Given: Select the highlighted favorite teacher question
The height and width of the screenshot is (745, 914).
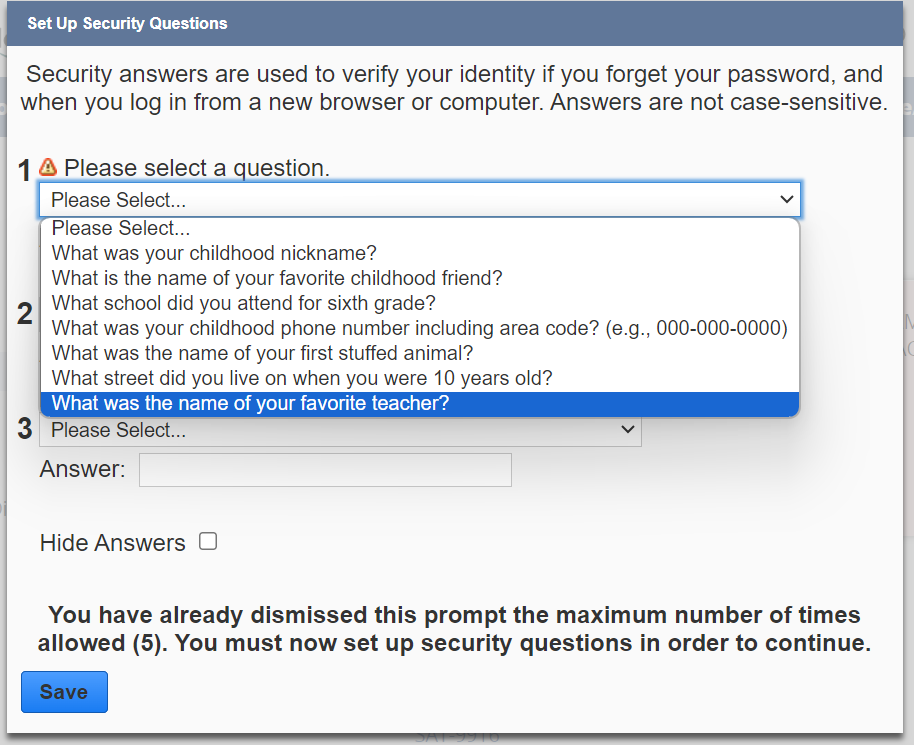Looking at the screenshot, I should point(251,404).
